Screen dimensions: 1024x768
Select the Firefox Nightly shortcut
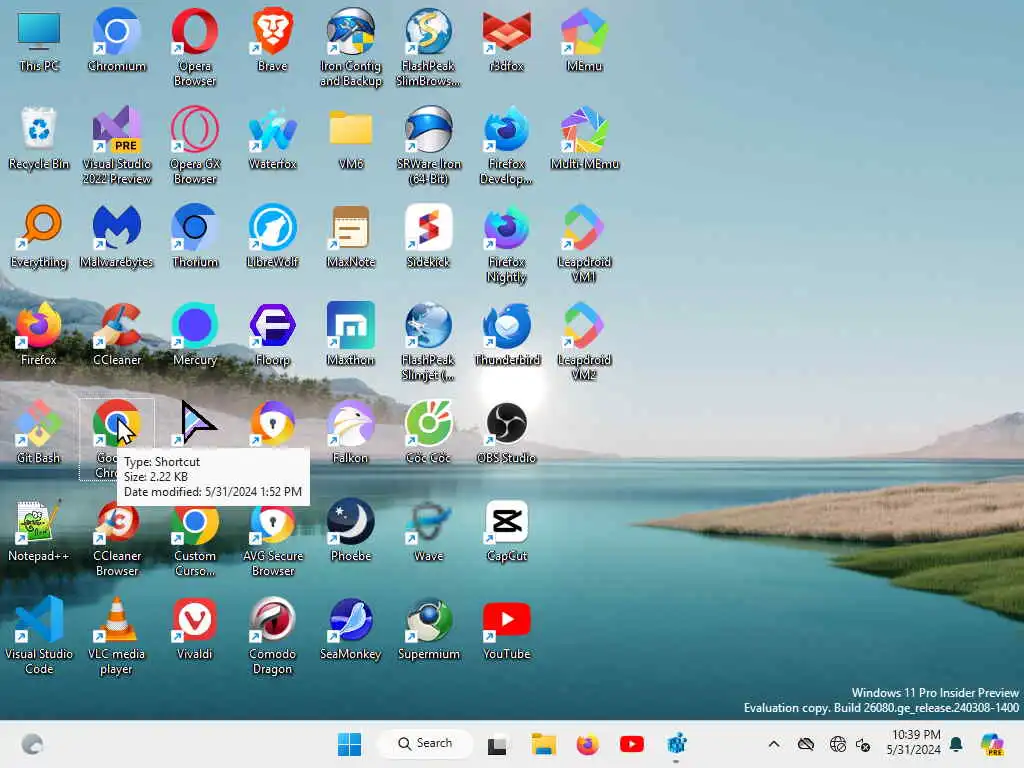[506, 243]
